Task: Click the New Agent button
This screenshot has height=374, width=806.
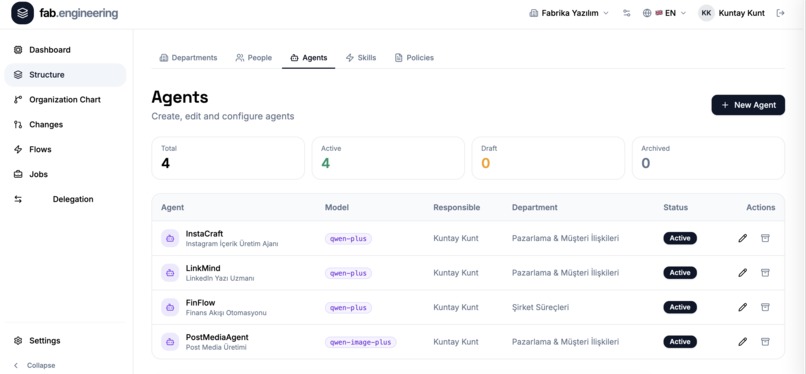Action: tap(748, 105)
